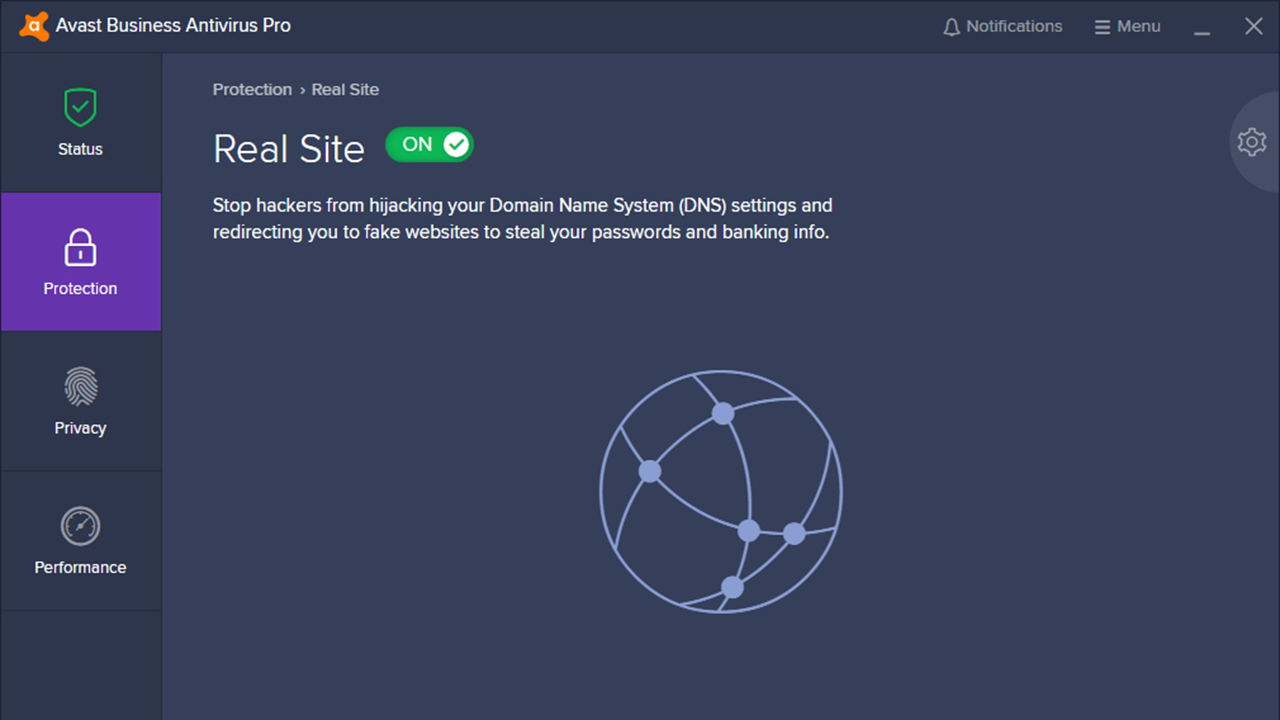Open the Privacy sidebar section
This screenshot has width=1280, height=720.
point(80,401)
